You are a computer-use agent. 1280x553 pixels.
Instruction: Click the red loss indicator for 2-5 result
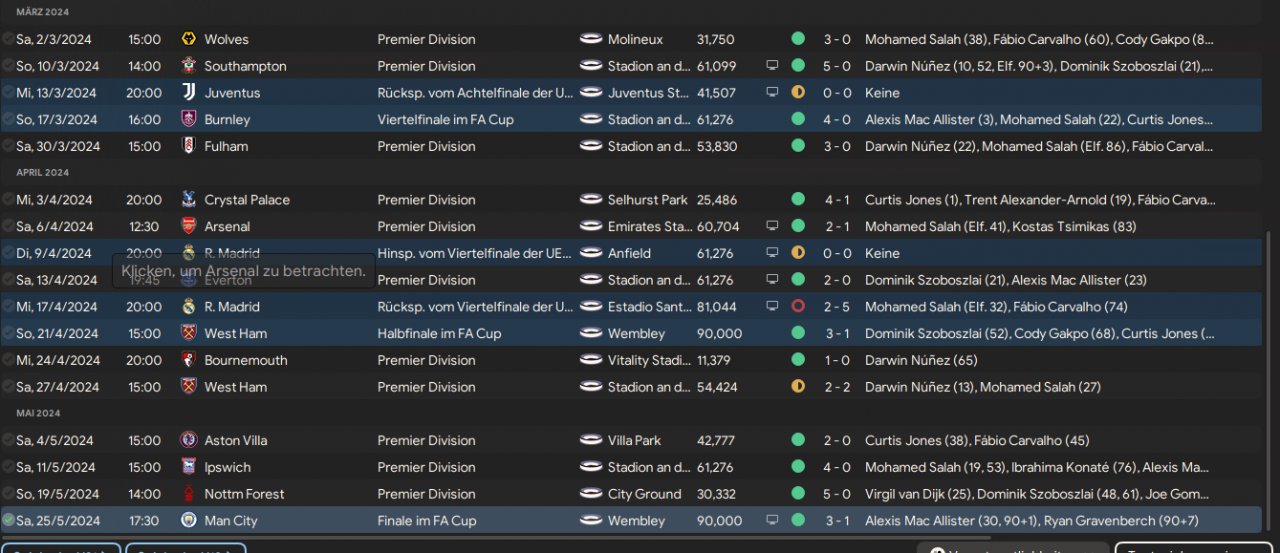[798, 307]
